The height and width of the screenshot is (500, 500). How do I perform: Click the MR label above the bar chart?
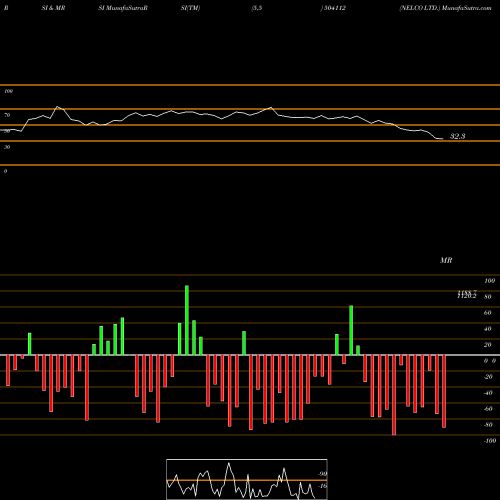(x=446, y=260)
